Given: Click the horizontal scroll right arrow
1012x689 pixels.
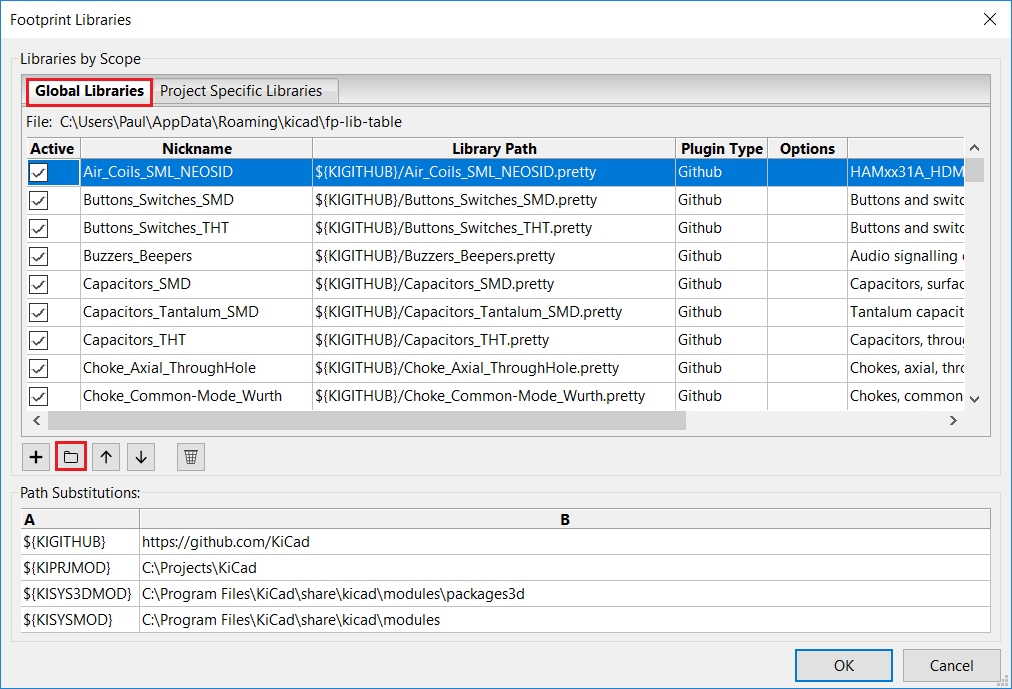Looking at the screenshot, I should (x=953, y=421).
